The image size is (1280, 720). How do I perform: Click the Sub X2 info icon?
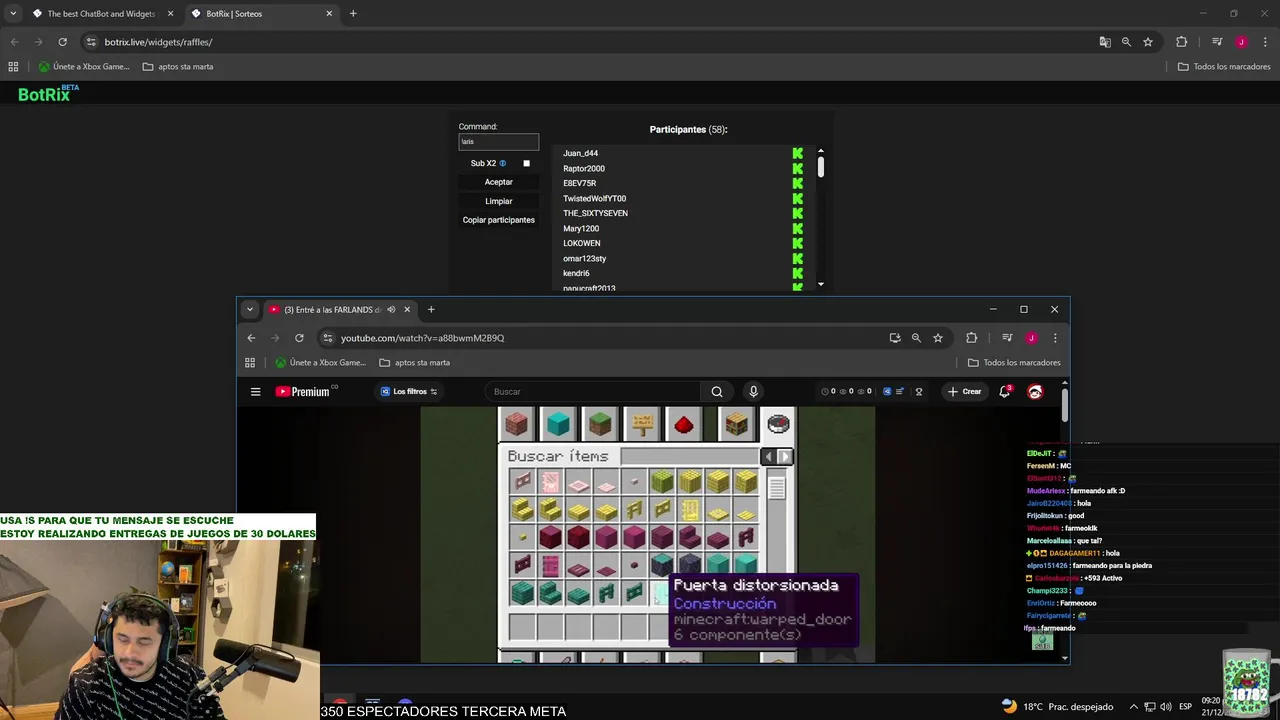(x=503, y=163)
